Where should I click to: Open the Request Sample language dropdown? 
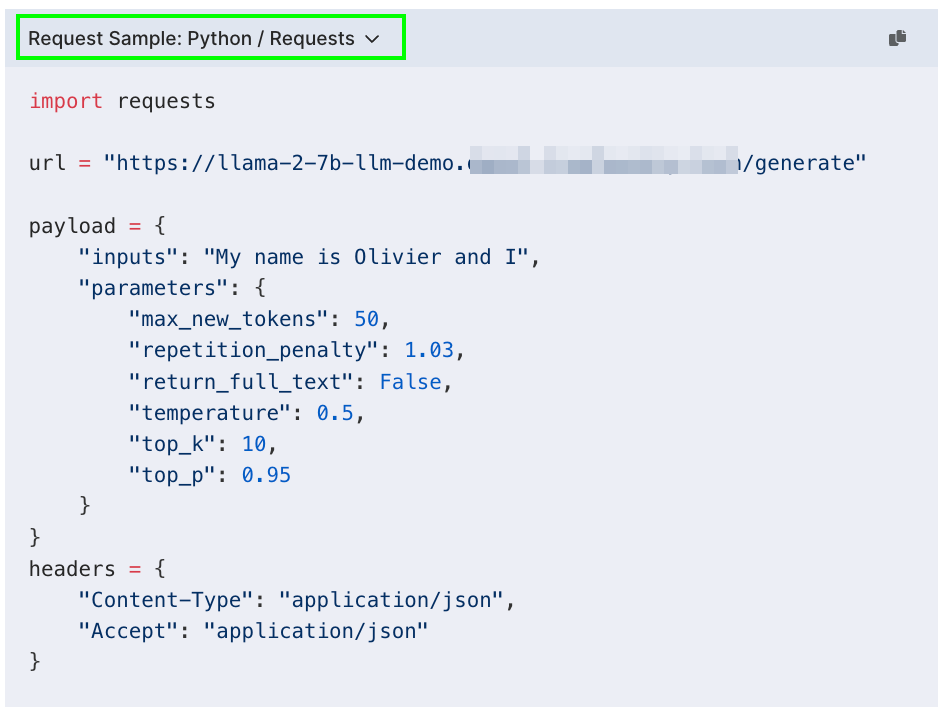[x=204, y=39]
